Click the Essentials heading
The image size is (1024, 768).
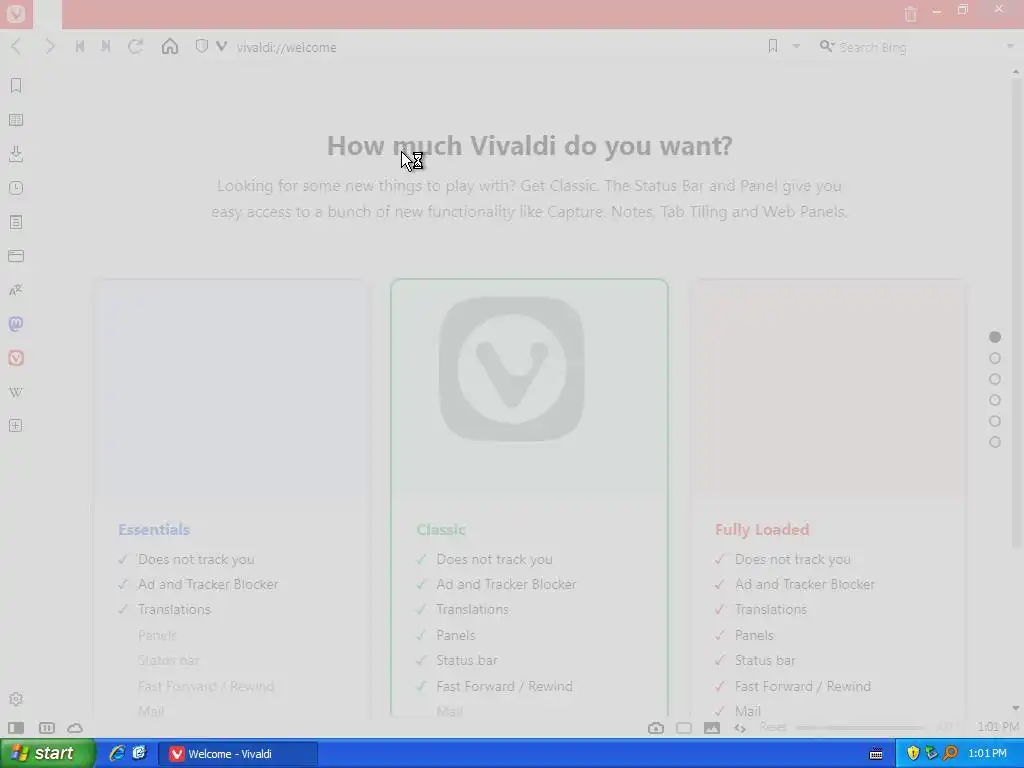(154, 530)
